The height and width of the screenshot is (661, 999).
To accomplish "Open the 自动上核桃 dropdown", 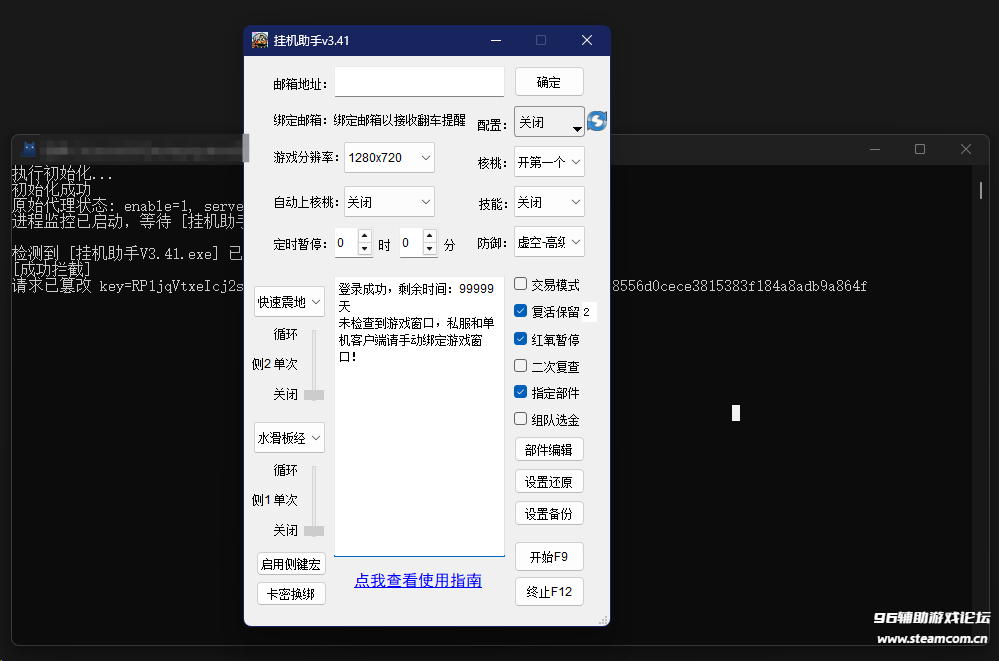I will [x=389, y=202].
